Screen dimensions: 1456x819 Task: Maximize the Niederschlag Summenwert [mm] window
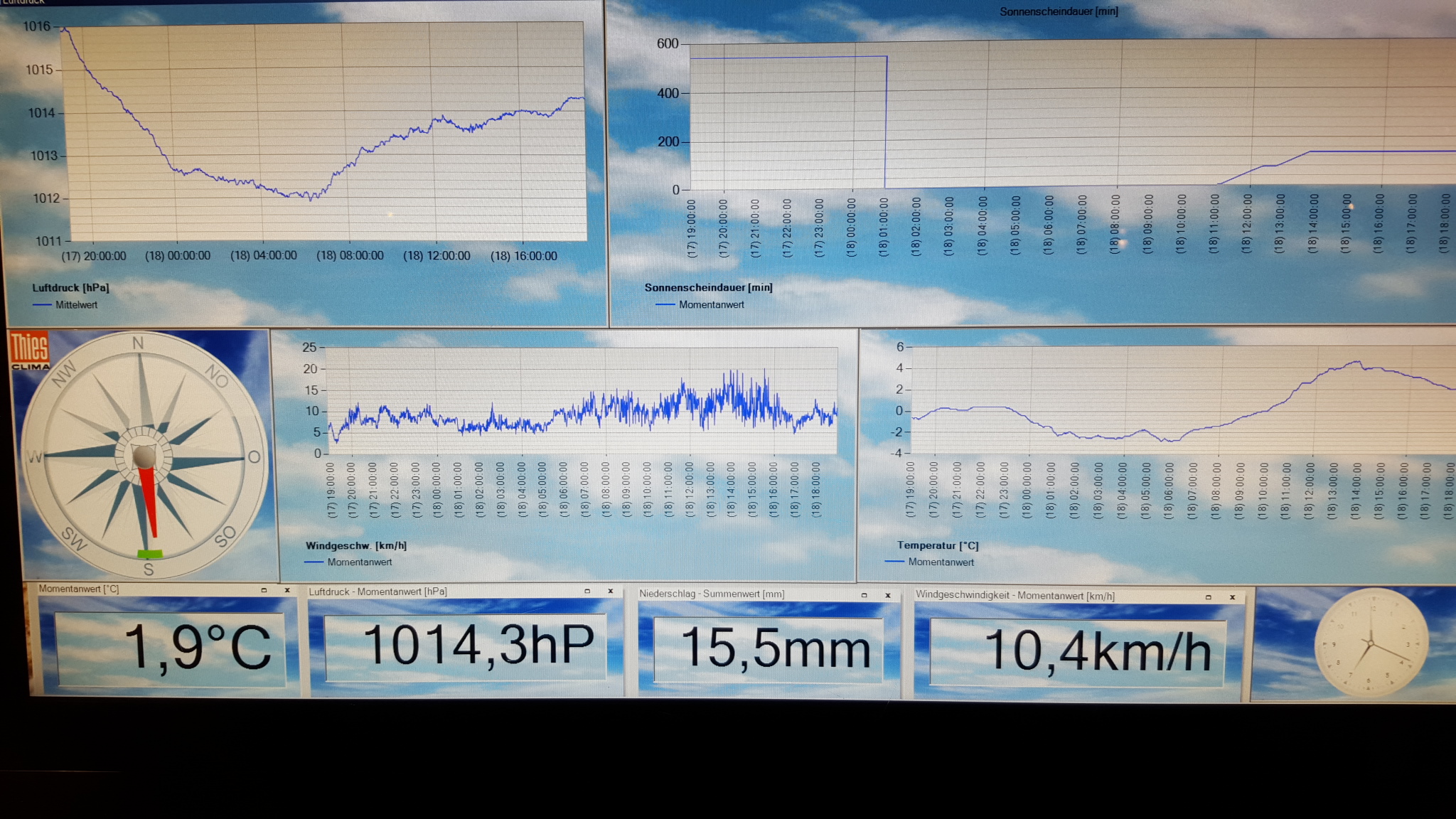coord(864,595)
